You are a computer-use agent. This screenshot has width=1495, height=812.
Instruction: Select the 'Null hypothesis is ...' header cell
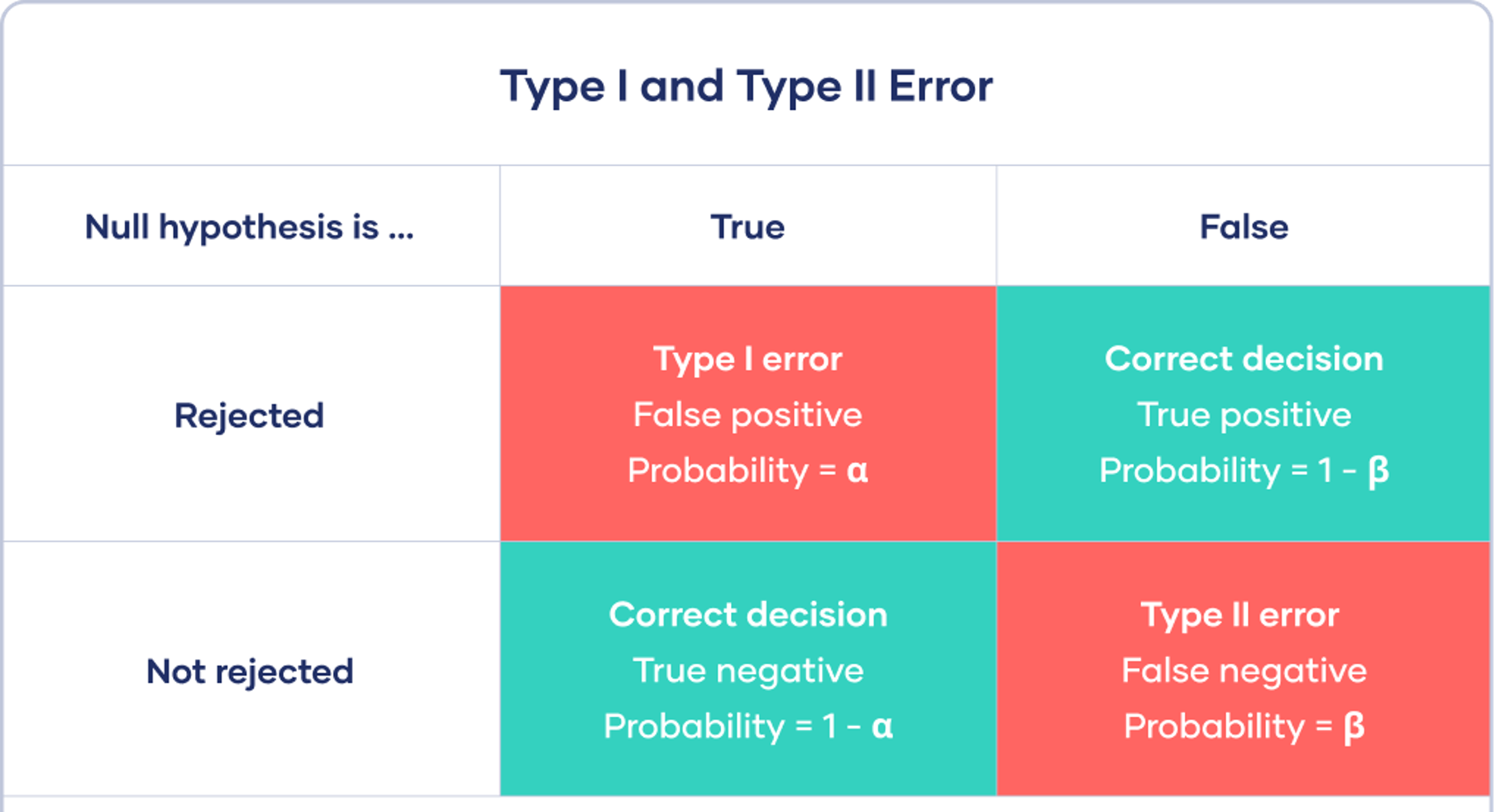(x=249, y=227)
